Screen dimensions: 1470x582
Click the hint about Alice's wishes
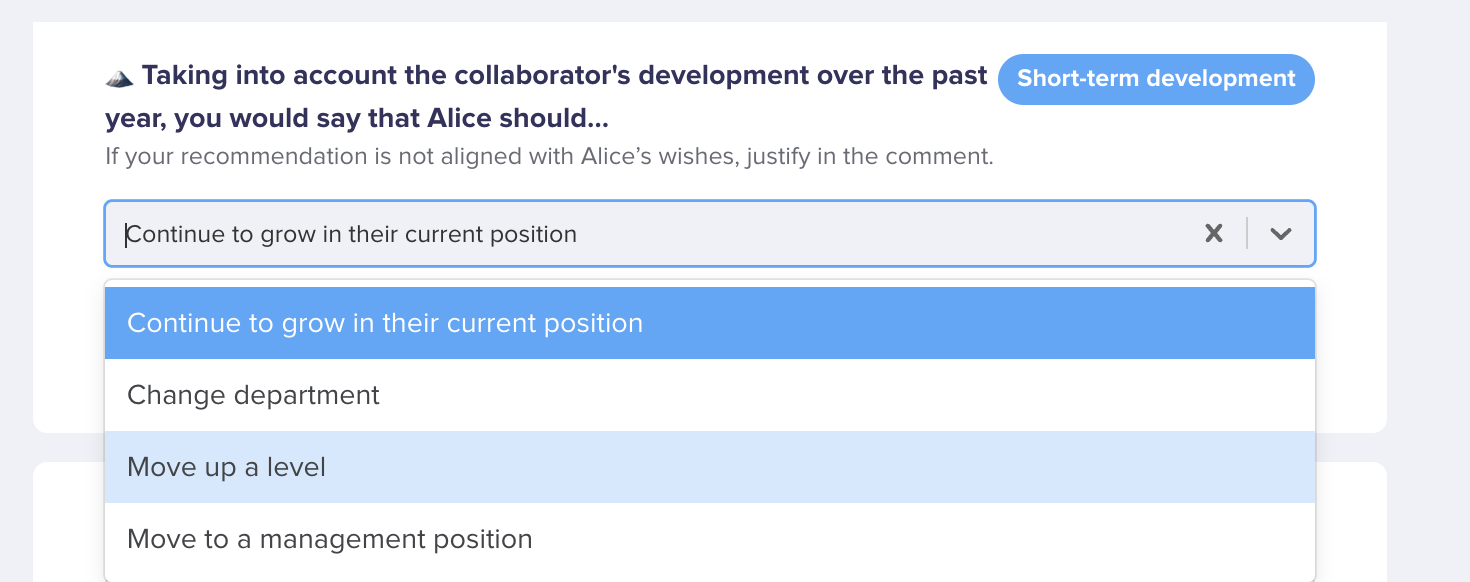click(549, 157)
